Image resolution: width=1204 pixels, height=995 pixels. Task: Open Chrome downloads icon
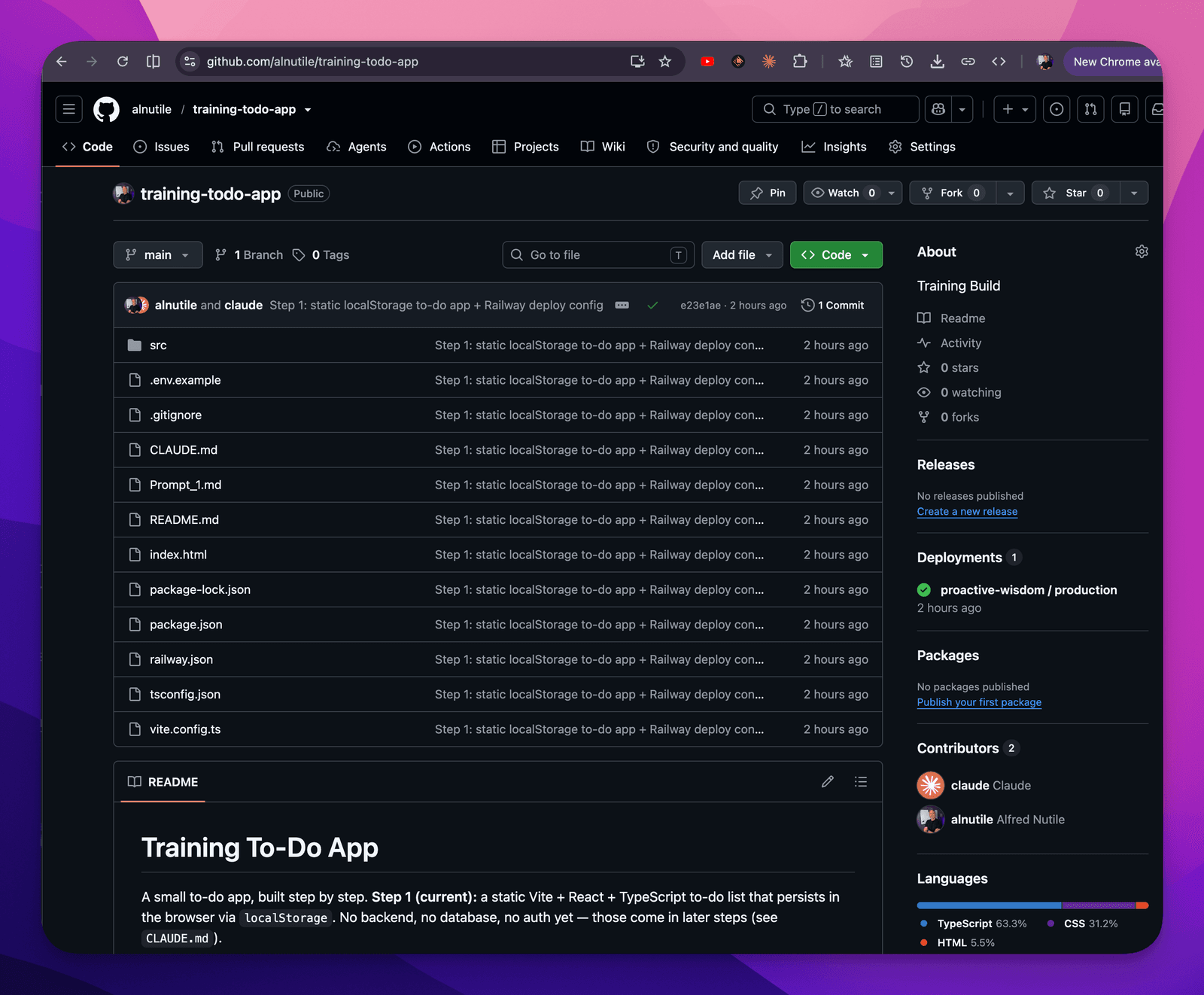(x=938, y=62)
